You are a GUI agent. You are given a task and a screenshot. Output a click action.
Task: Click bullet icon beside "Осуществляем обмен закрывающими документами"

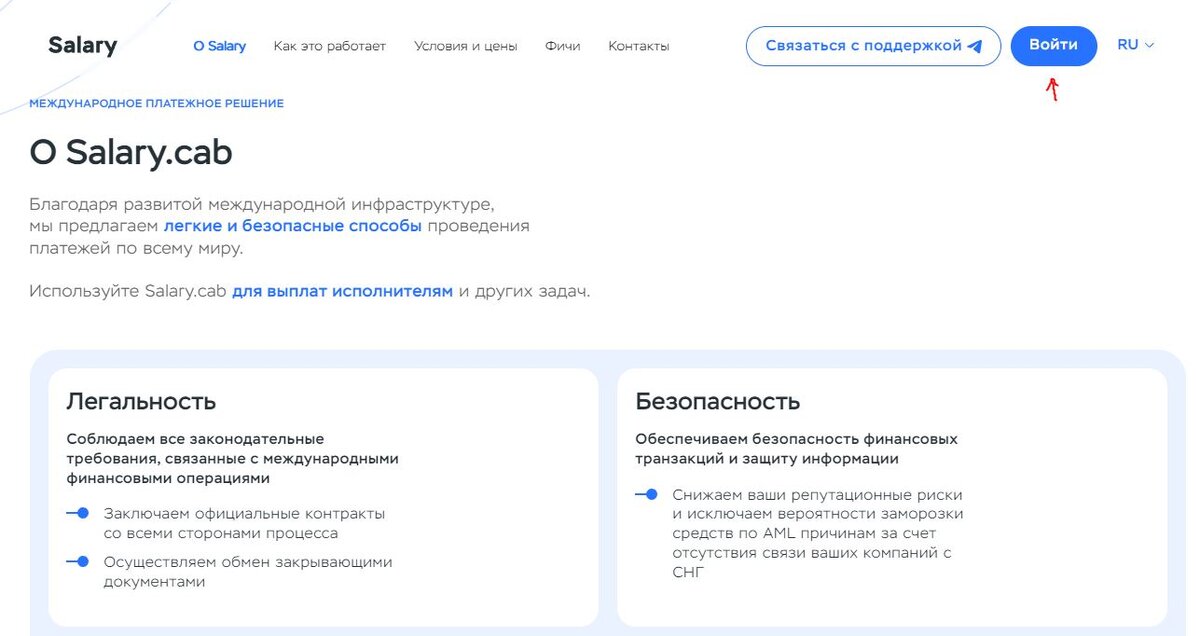point(78,562)
